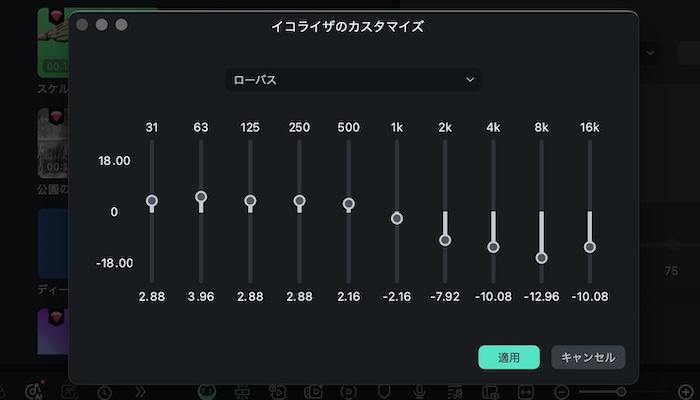
Task: Click the zoom out minus icon in timeline toolbar
Action: point(562,392)
